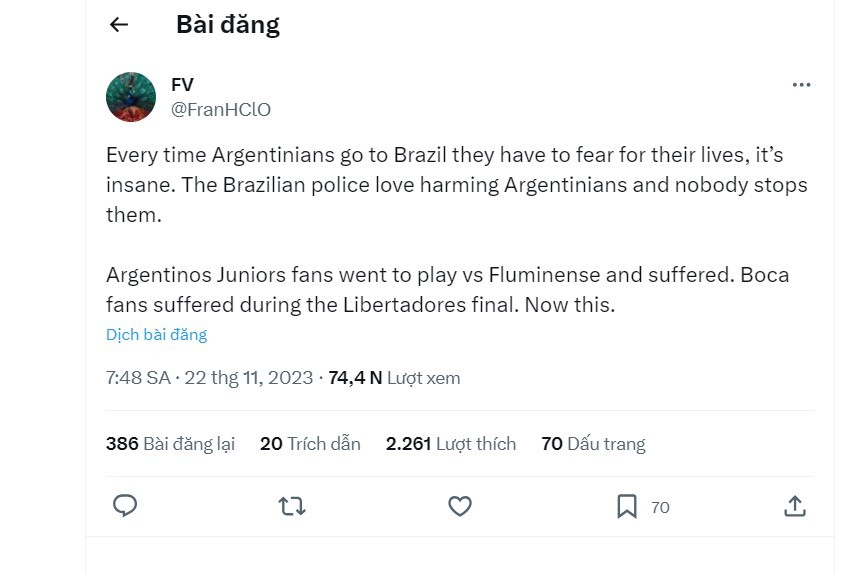Open the 20 Trích dẫn quotes list
The width and height of the screenshot is (868, 573).
coord(311,444)
